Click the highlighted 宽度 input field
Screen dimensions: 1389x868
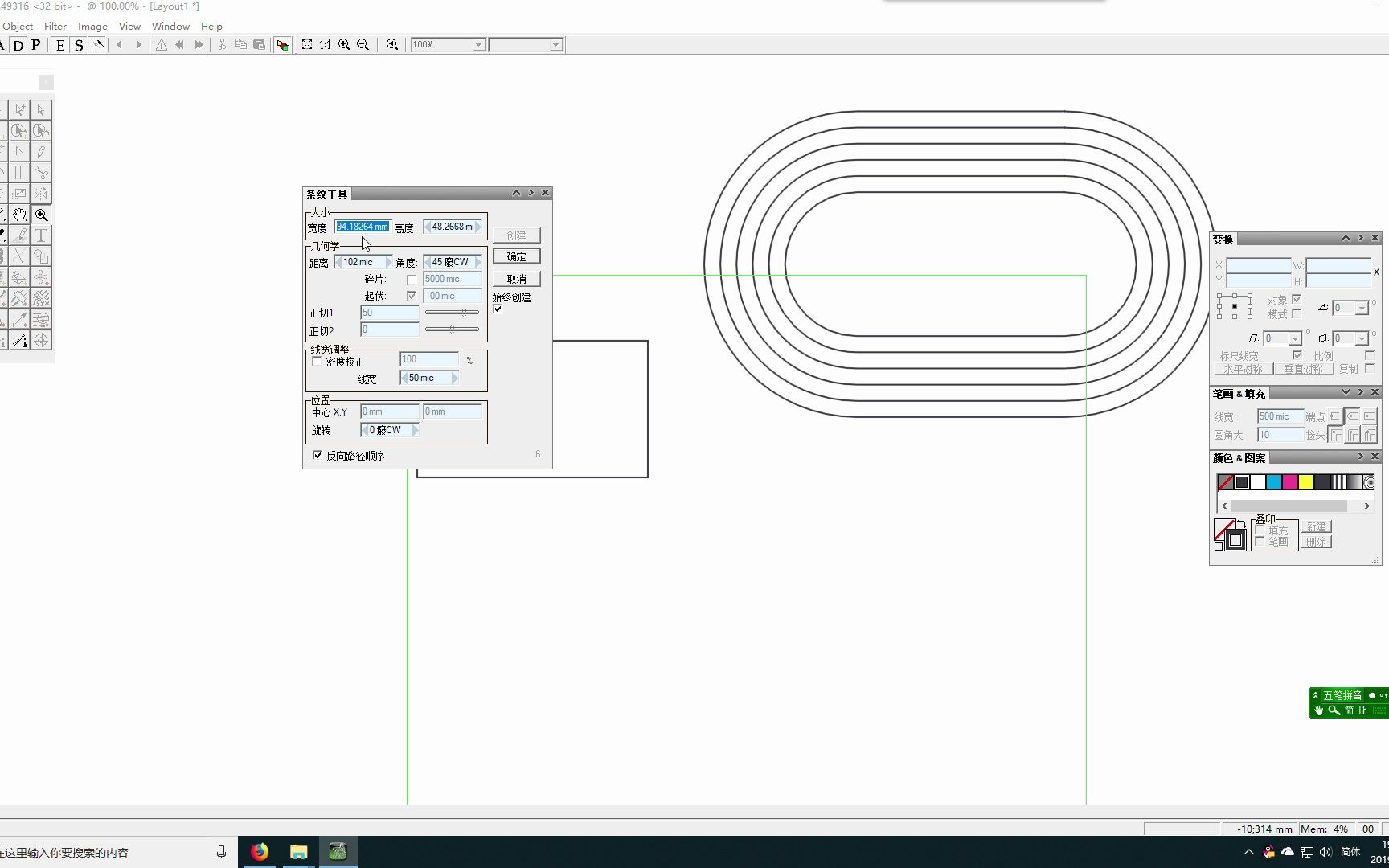pyautogui.click(x=363, y=227)
